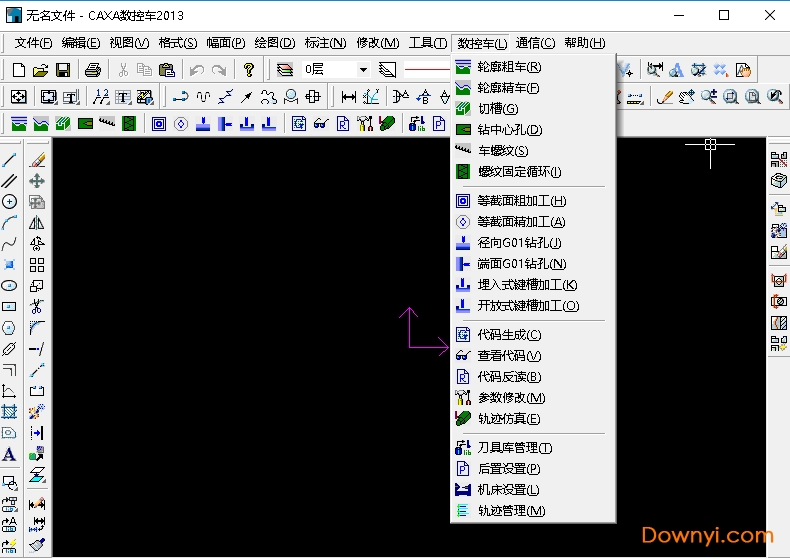Choose 开放式键槽加工(O) menu entry
Viewport: 790px width, 559px height.
pos(533,306)
